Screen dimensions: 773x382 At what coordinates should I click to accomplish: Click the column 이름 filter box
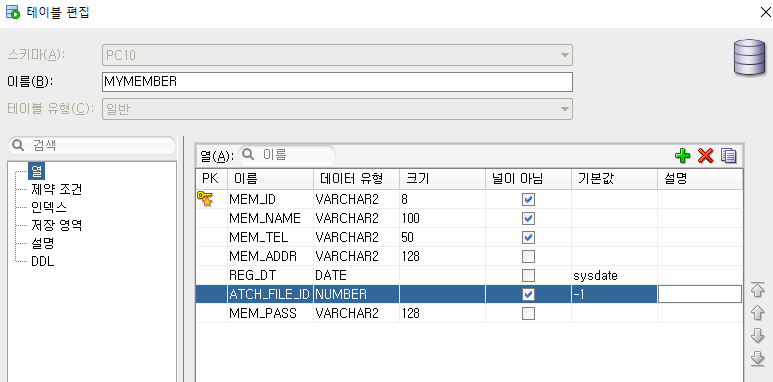pyautogui.click(x=287, y=155)
